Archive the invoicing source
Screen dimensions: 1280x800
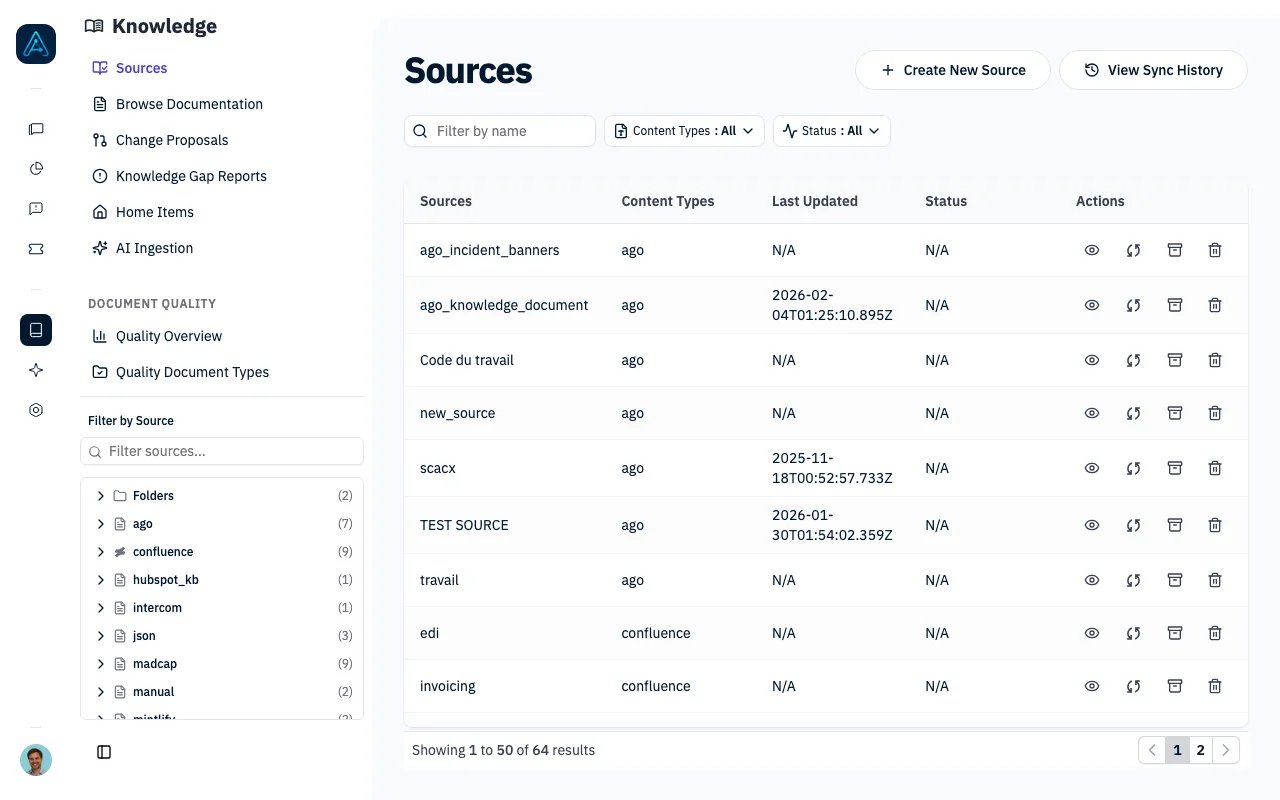(x=1175, y=686)
